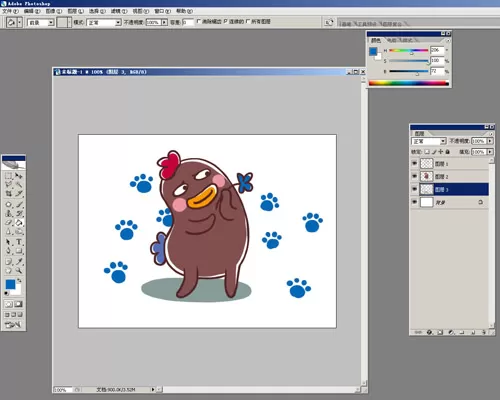Enable the 消除锯齿 anti-alias checkbox

click(x=199, y=21)
